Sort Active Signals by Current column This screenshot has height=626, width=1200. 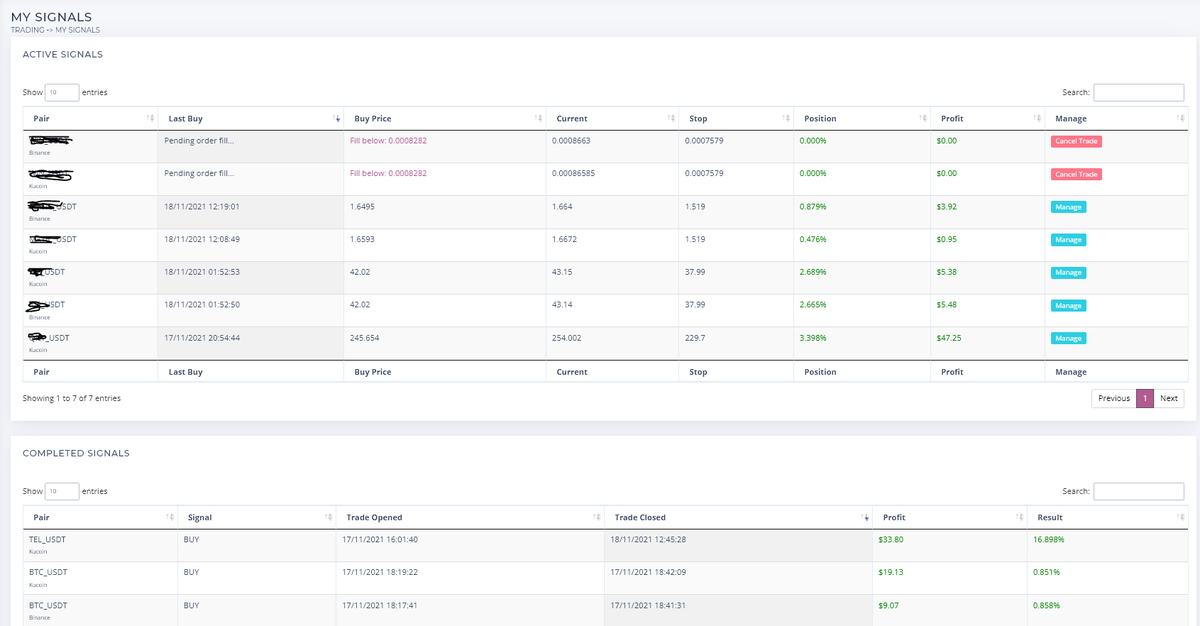click(x=612, y=118)
